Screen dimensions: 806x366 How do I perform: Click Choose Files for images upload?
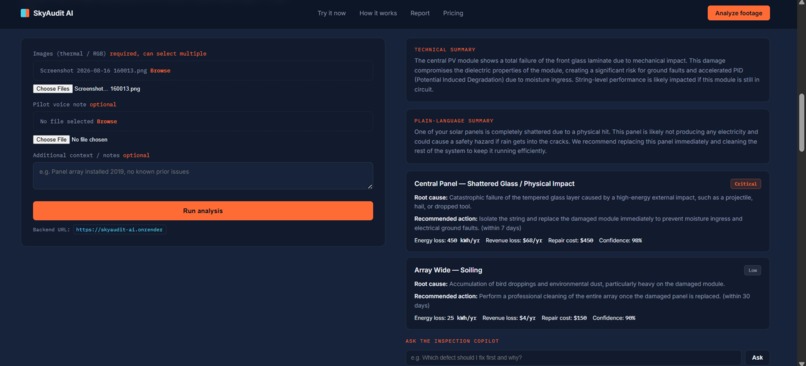(x=53, y=89)
